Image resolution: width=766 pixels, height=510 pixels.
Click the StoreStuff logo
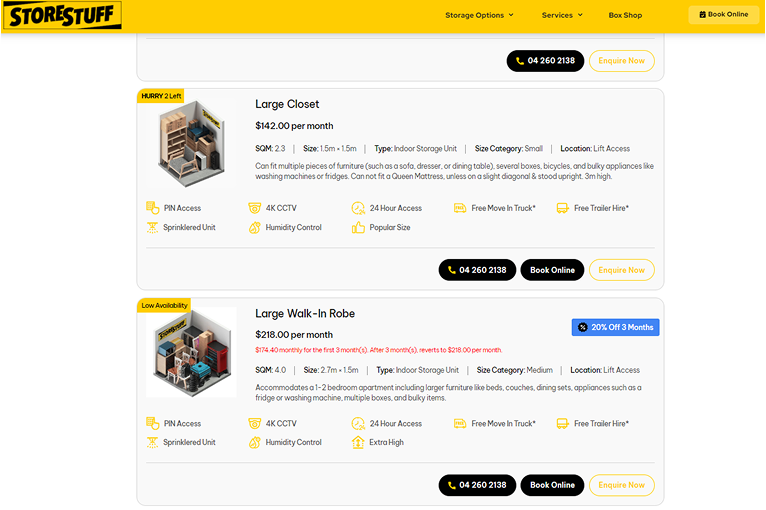pyautogui.click(x=62, y=15)
